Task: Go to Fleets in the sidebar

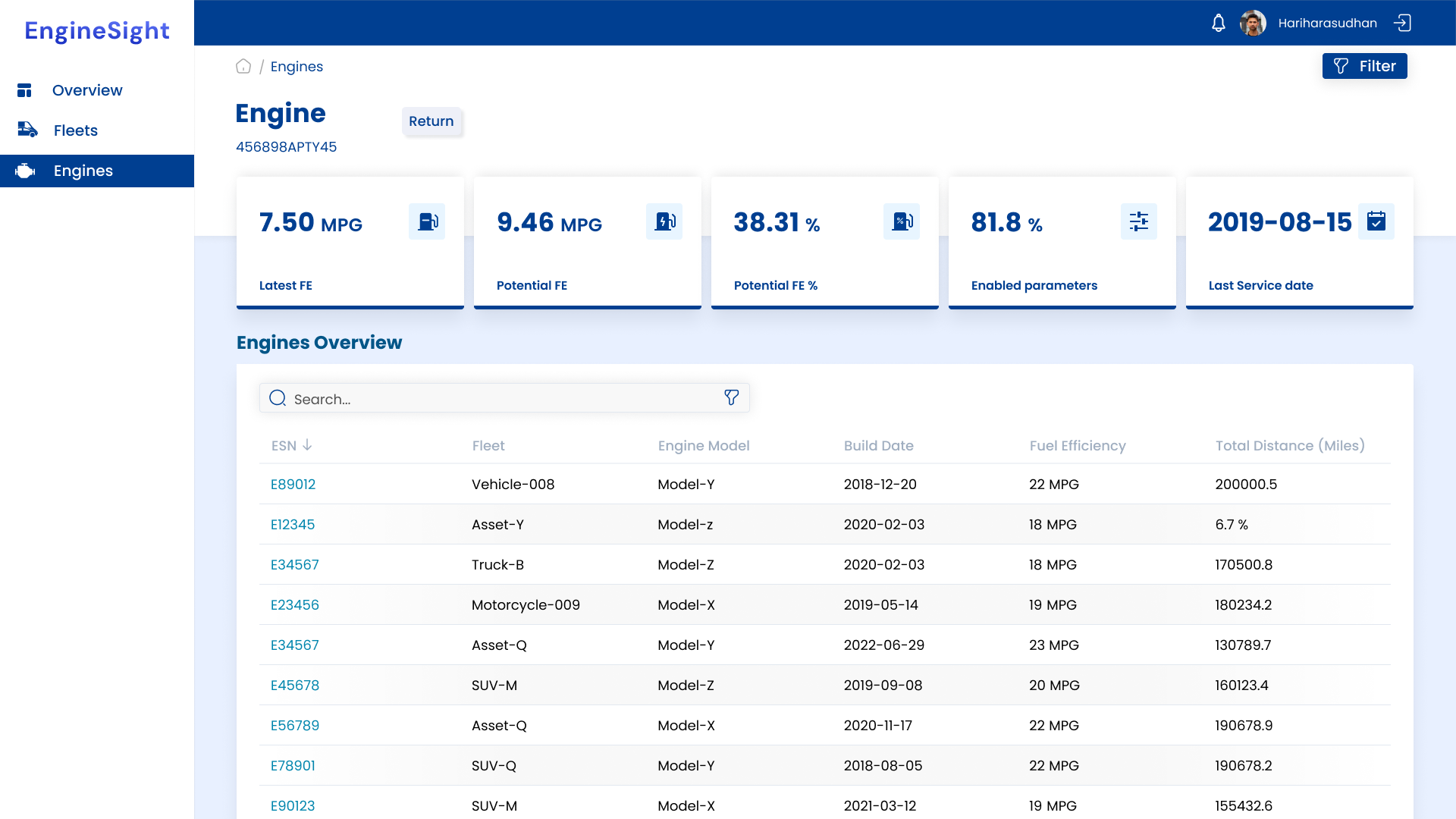Action: click(76, 130)
